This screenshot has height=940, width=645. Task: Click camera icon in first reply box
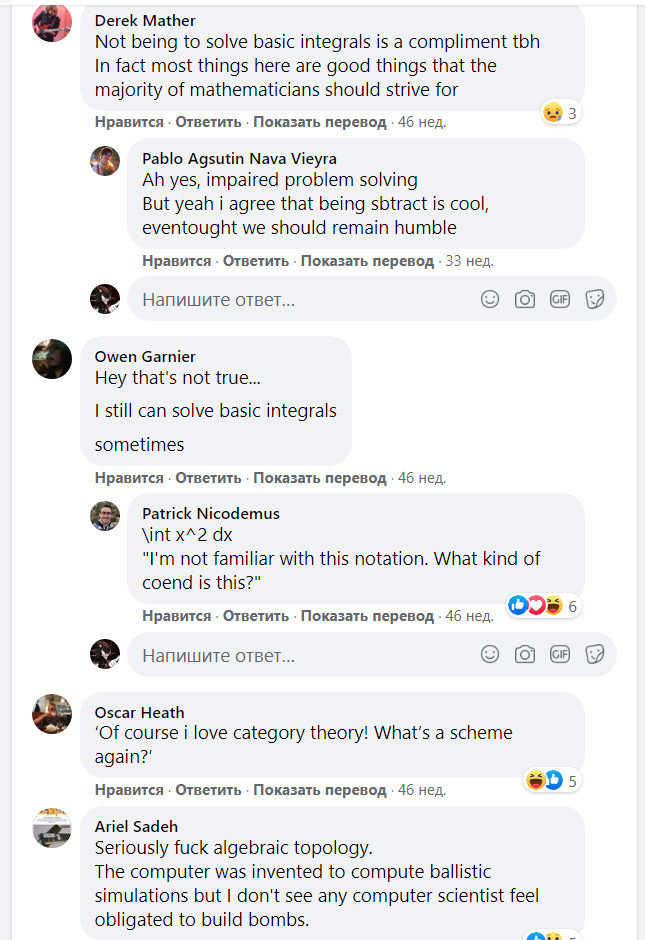525,299
